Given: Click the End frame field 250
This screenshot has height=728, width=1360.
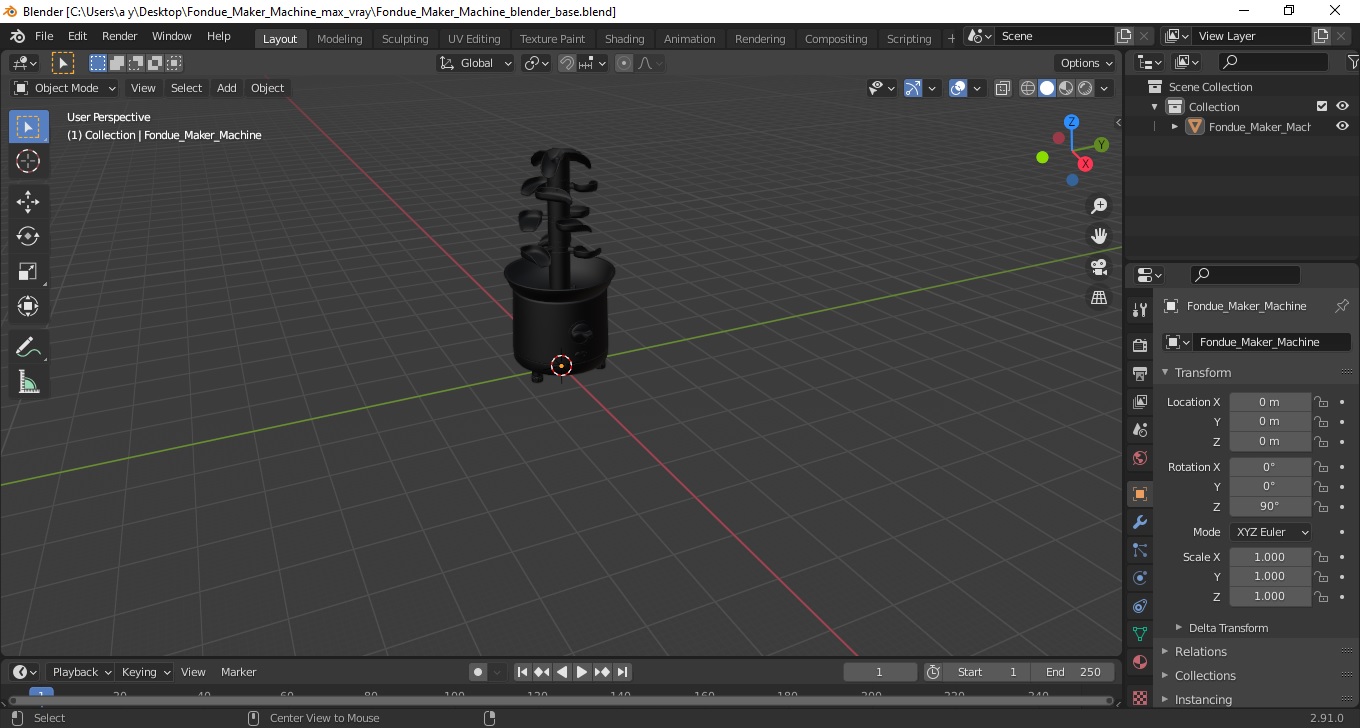Looking at the screenshot, I should 1073,672.
